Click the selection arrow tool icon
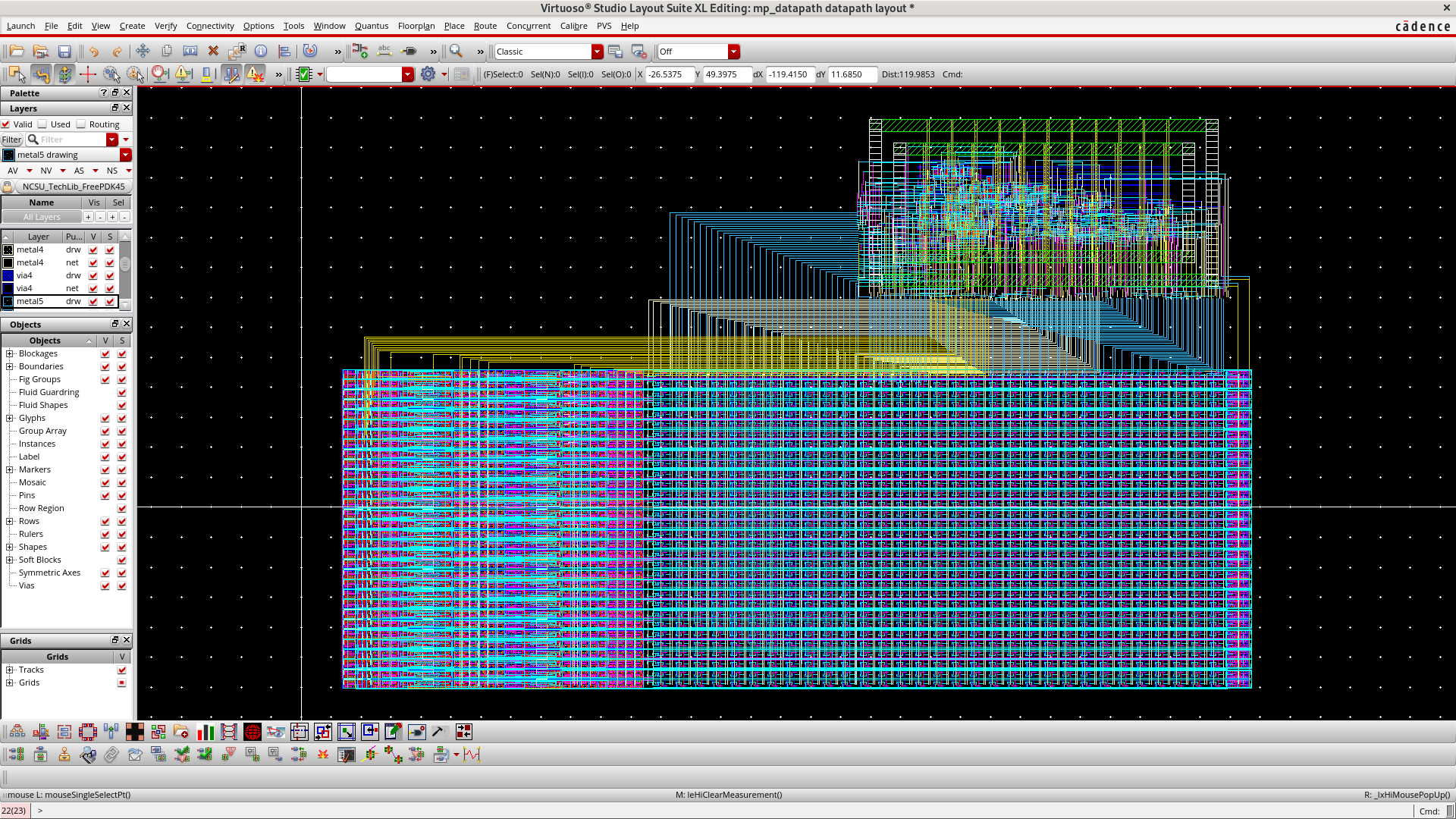The height and width of the screenshot is (819, 1456). [x=17, y=74]
